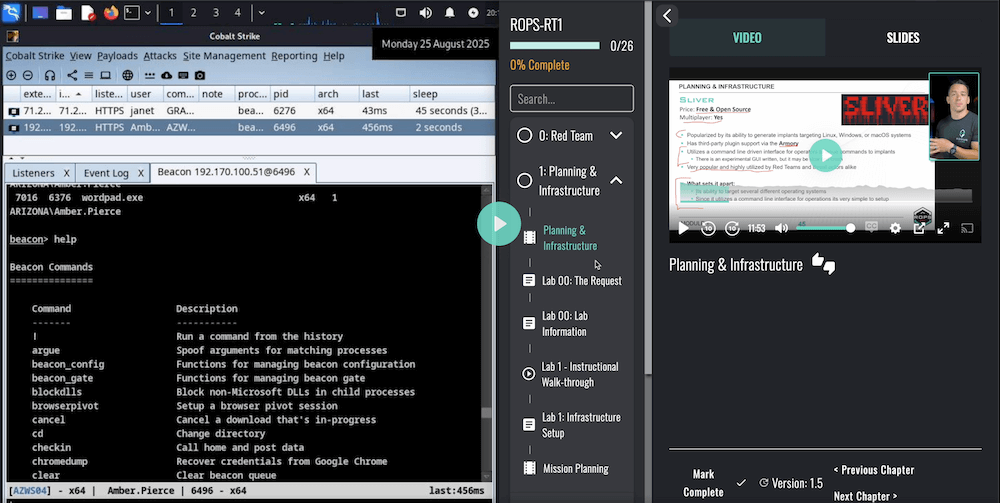The image size is (1000, 503).
Task: Open Lab 1: Infrastructure Setup lesson
Action: coord(581,425)
